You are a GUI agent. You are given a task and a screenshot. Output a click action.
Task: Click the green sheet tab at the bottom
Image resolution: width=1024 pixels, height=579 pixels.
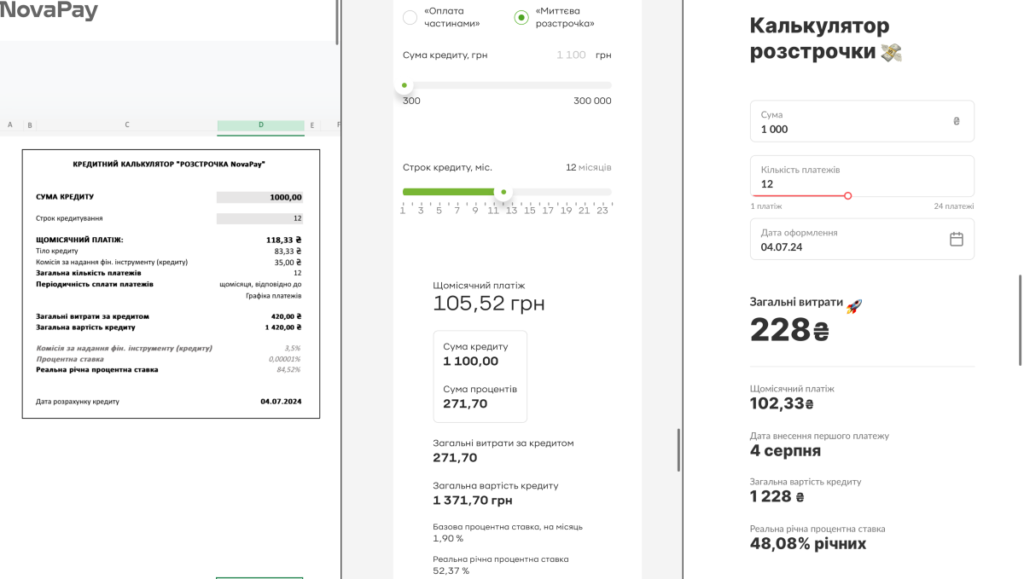coord(260,577)
